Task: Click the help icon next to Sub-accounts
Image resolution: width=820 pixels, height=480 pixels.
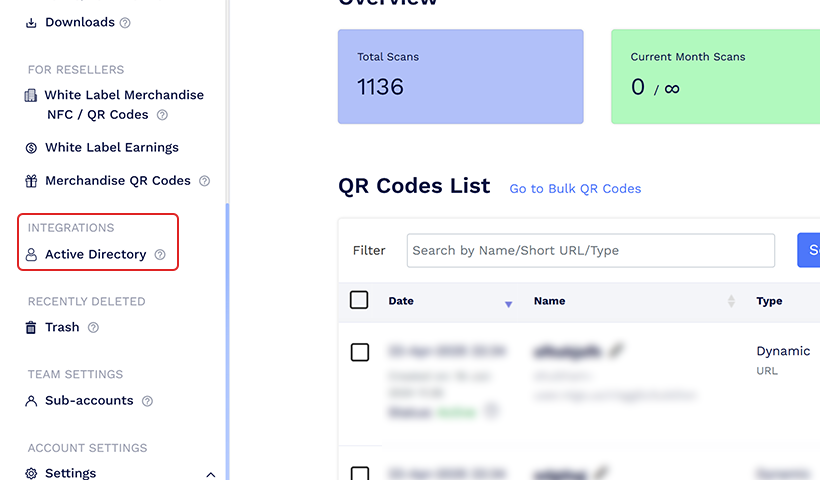Action: tap(147, 401)
